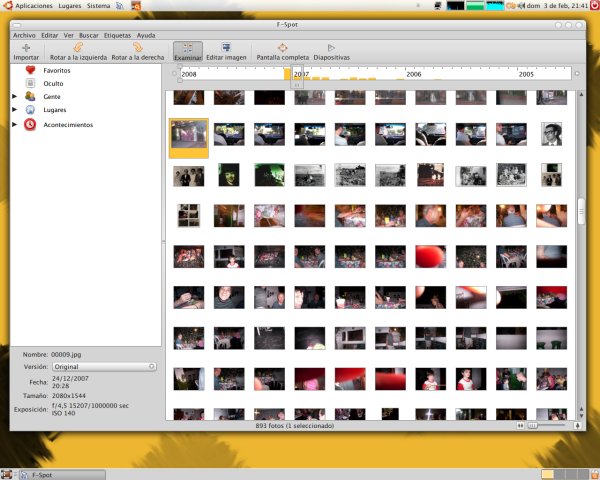Select the portrait of man with glasses
This screenshot has height=480, width=600.
(551, 134)
